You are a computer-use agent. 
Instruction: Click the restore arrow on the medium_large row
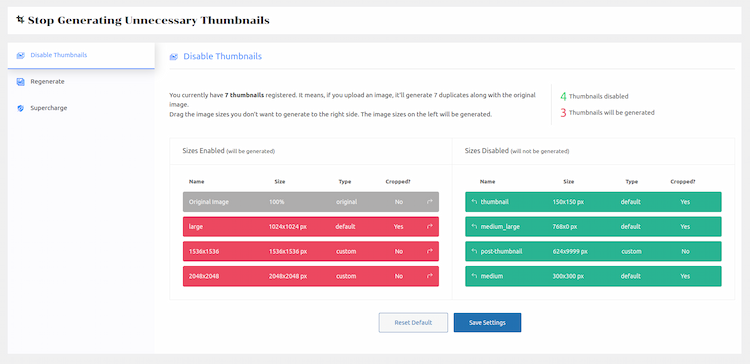coord(474,227)
